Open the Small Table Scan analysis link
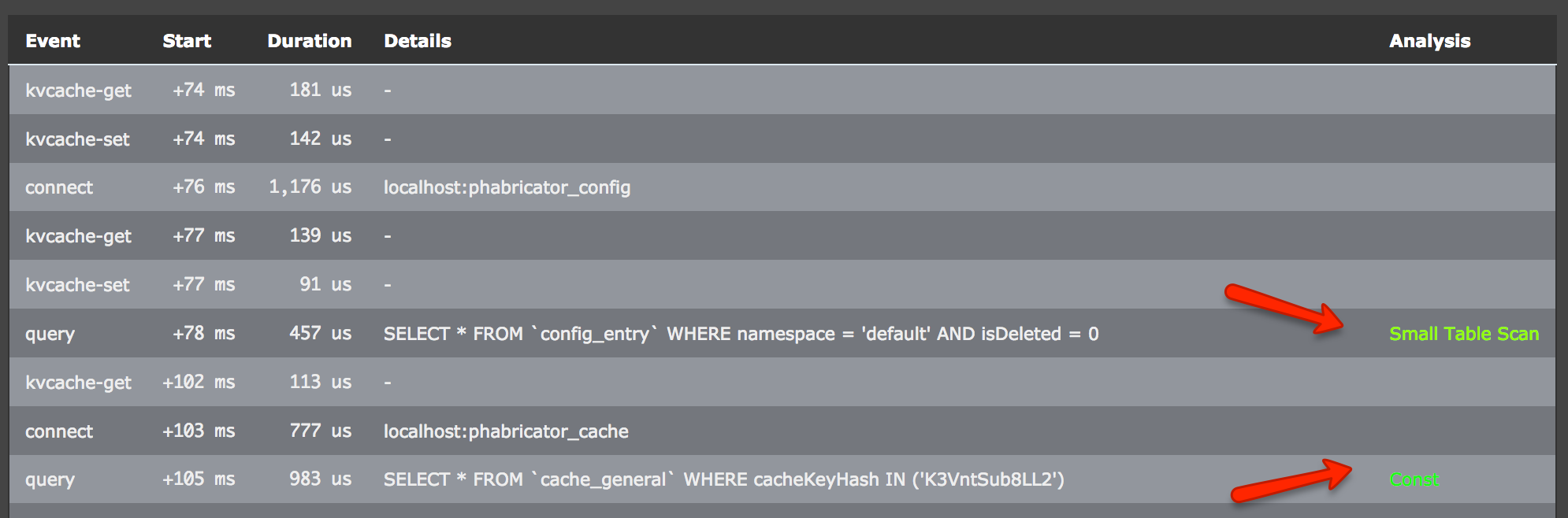1568x518 pixels. click(x=1464, y=333)
